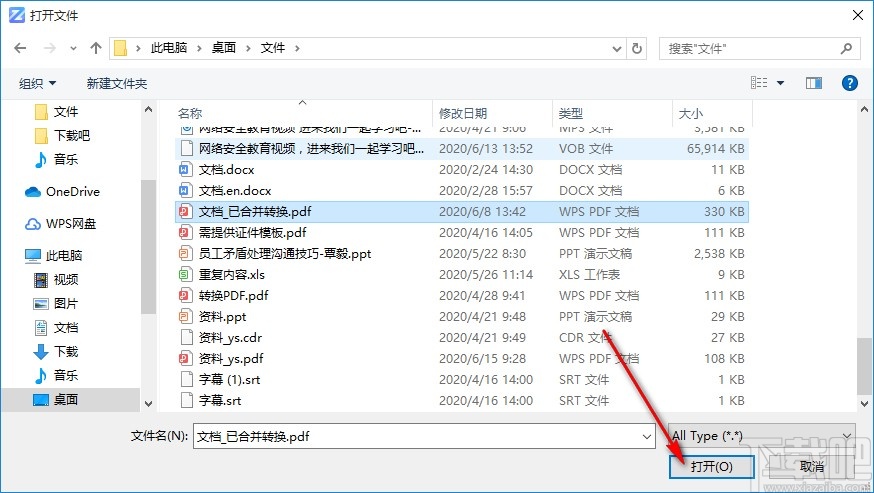This screenshot has height=493, width=874.
Task: Select file 需提供证件模板.pdf
Action: [462, 233]
